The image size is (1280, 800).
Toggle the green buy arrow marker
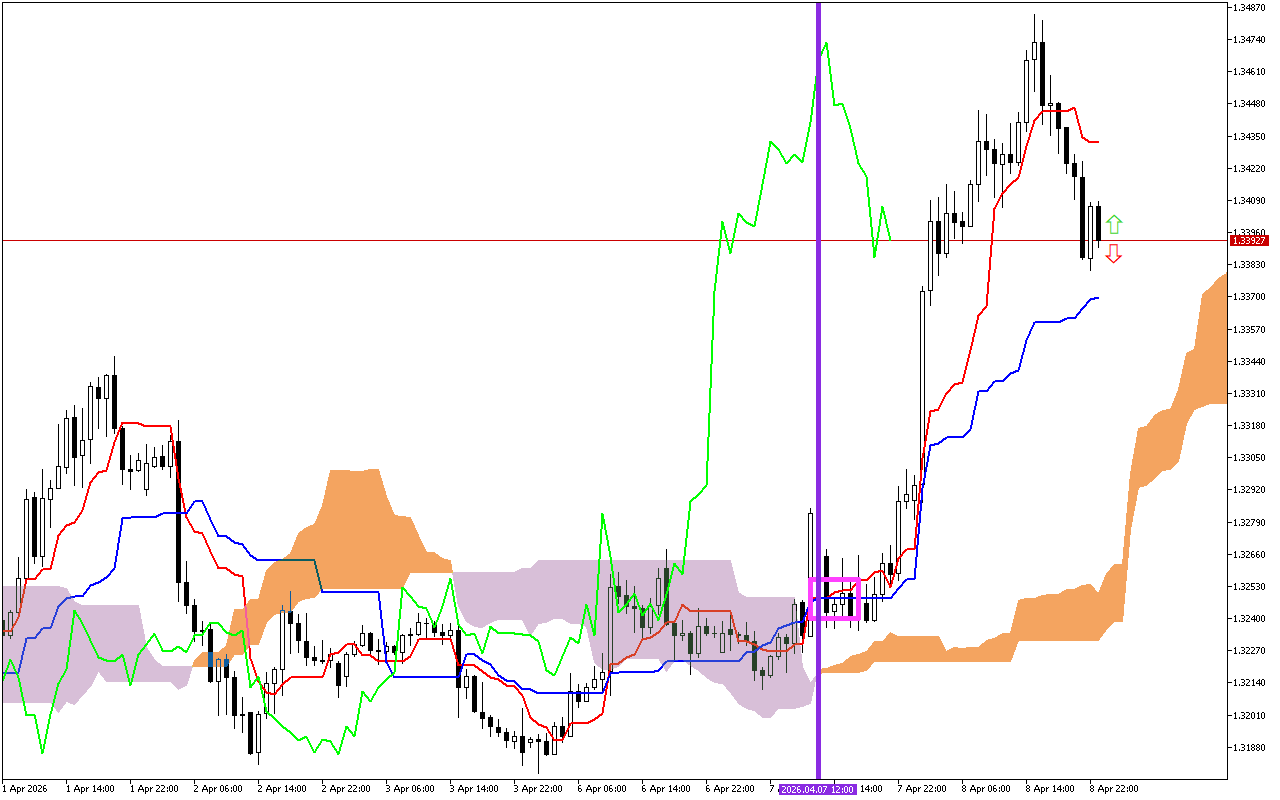pos(1116,222)
